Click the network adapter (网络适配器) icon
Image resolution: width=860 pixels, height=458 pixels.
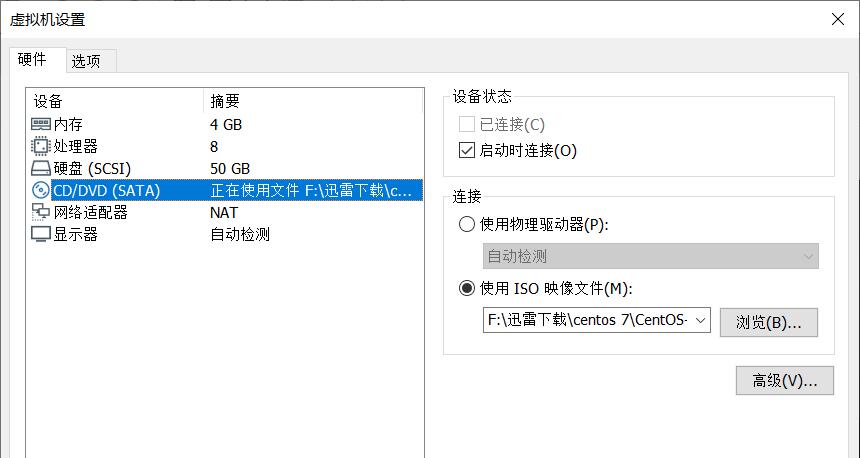41,212
